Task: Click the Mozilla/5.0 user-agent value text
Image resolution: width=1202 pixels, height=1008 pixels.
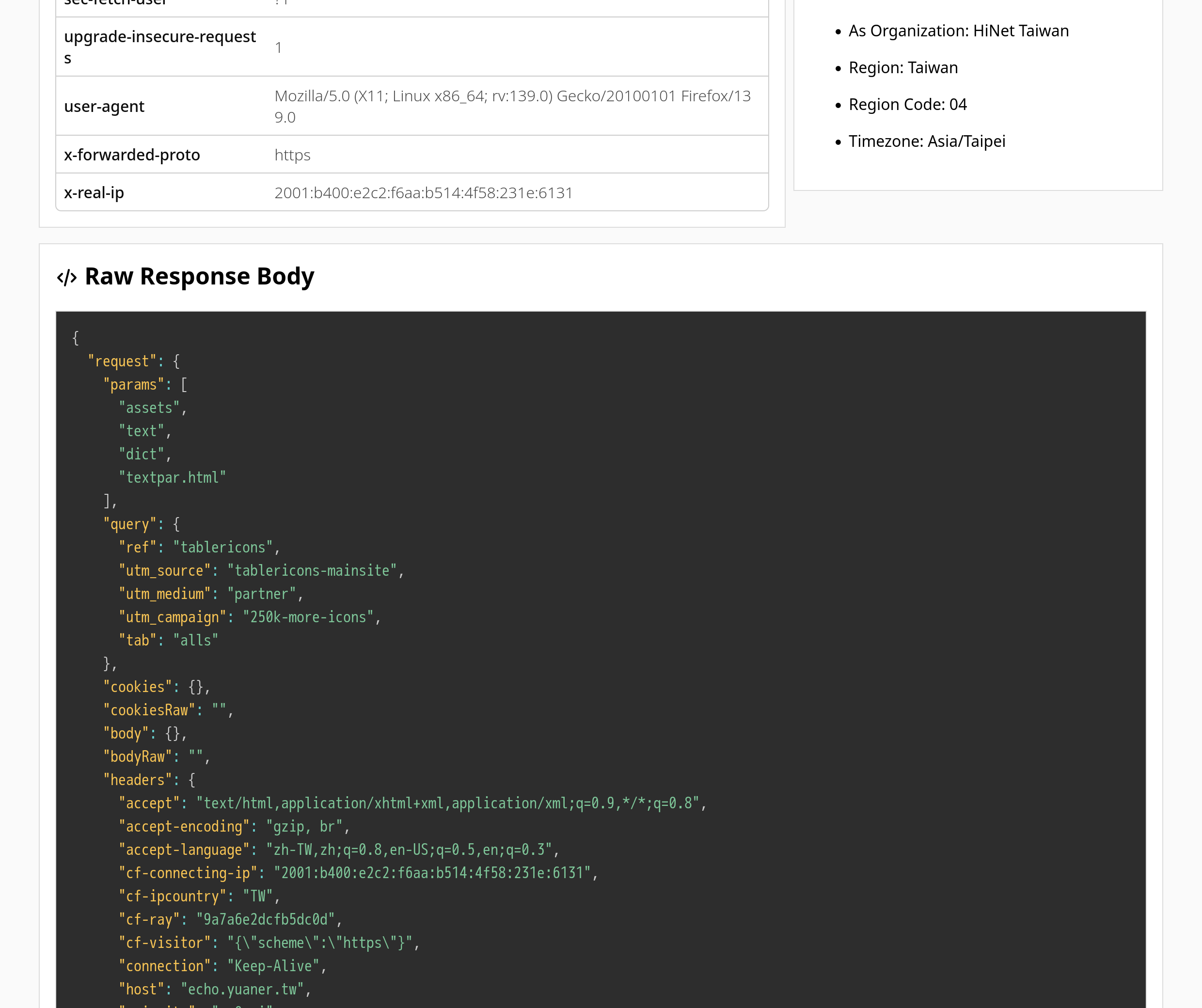Action: (x=512, y=107)
